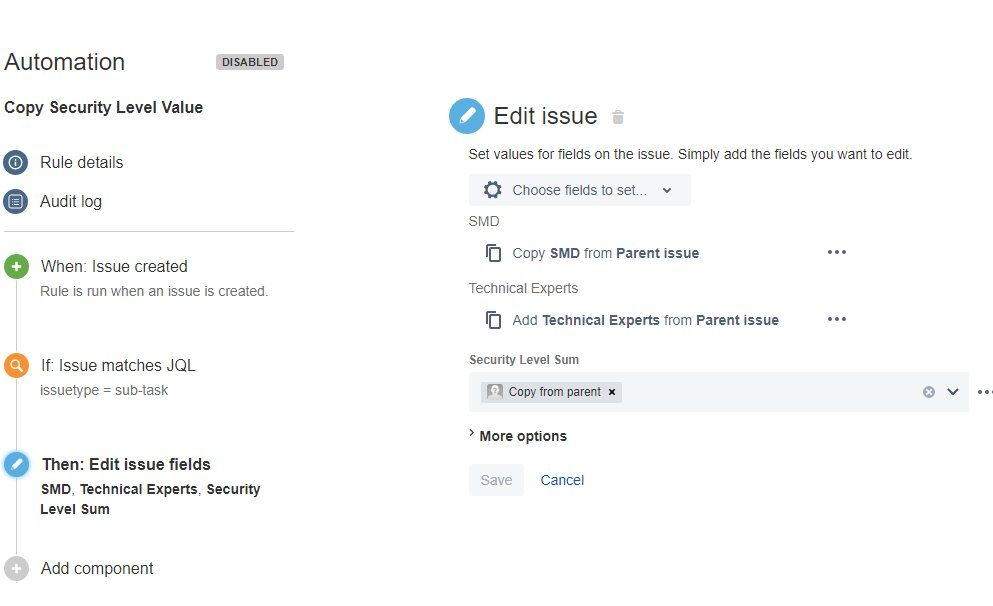
Task: Click the blue pencil Edit issue fields icon
Action: tap(16, 464)
